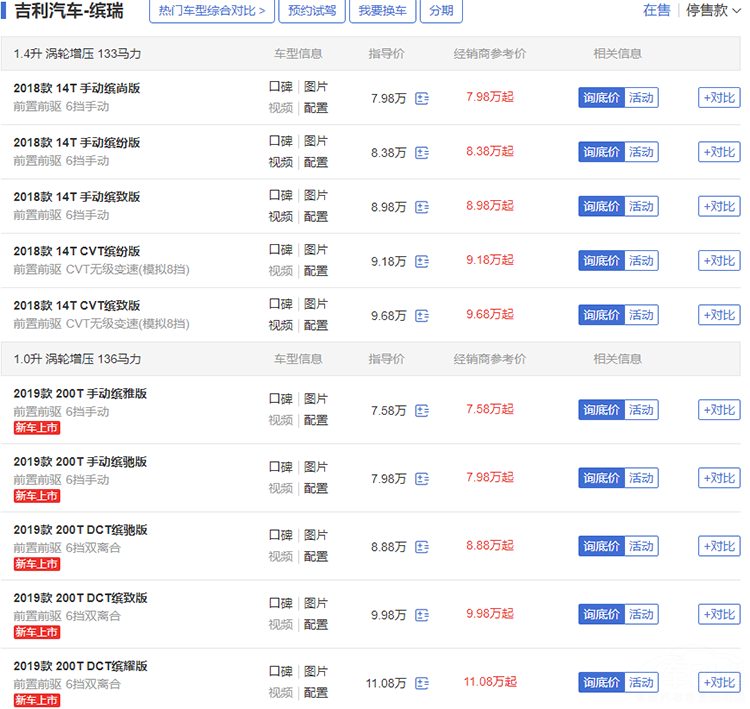Viewport: 750px width, 709px height.
Task: Switch to the 在售 tab
Action: [656, 10]
